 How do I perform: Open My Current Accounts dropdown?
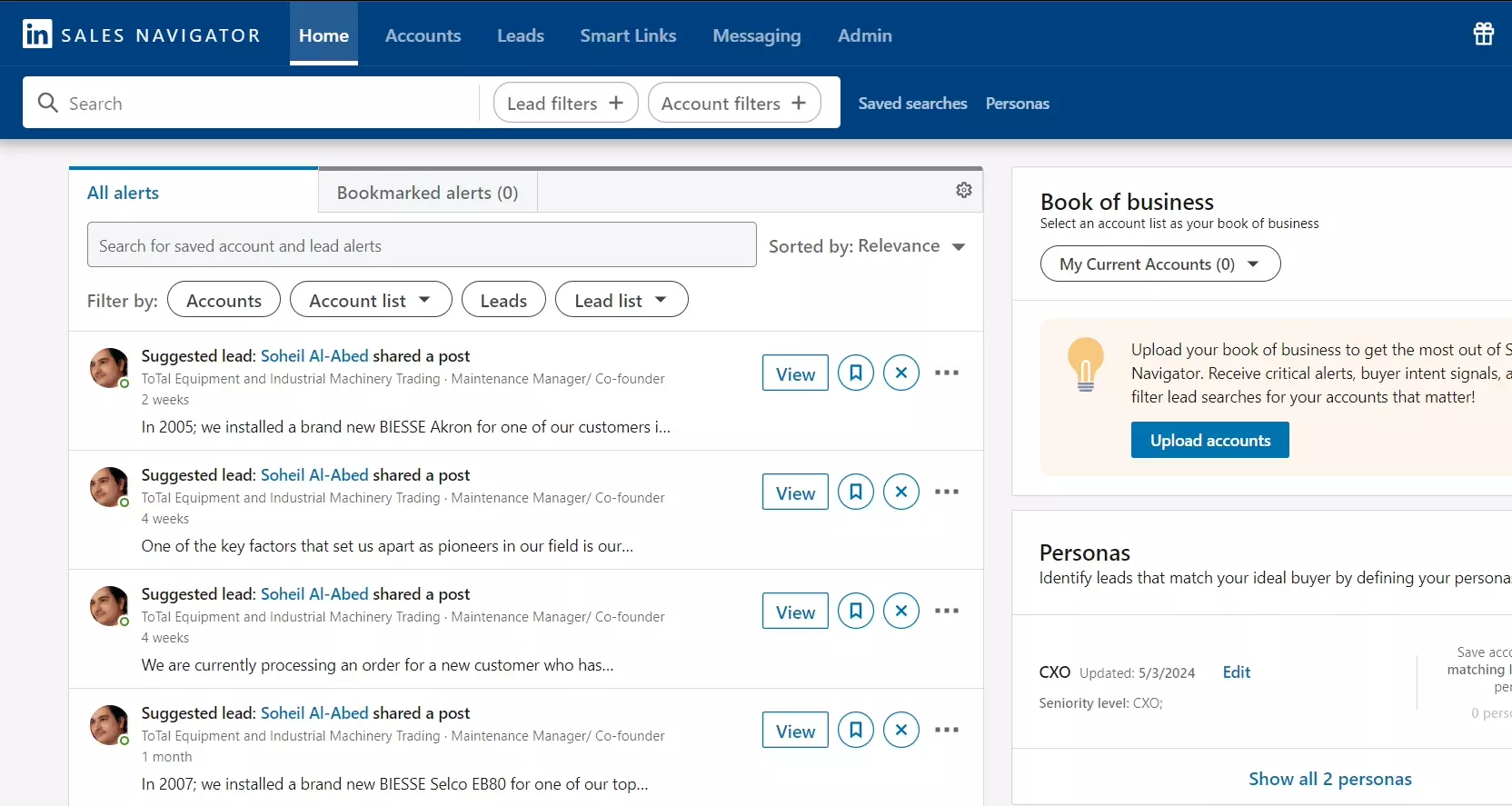(x=1160, y=264)
